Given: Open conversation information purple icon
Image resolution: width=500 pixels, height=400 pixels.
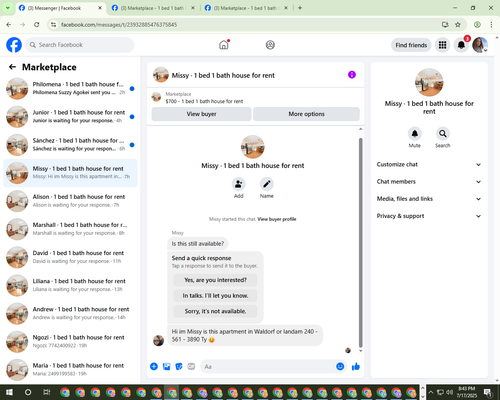Looking at the screenshot, I should coord(352,75).
